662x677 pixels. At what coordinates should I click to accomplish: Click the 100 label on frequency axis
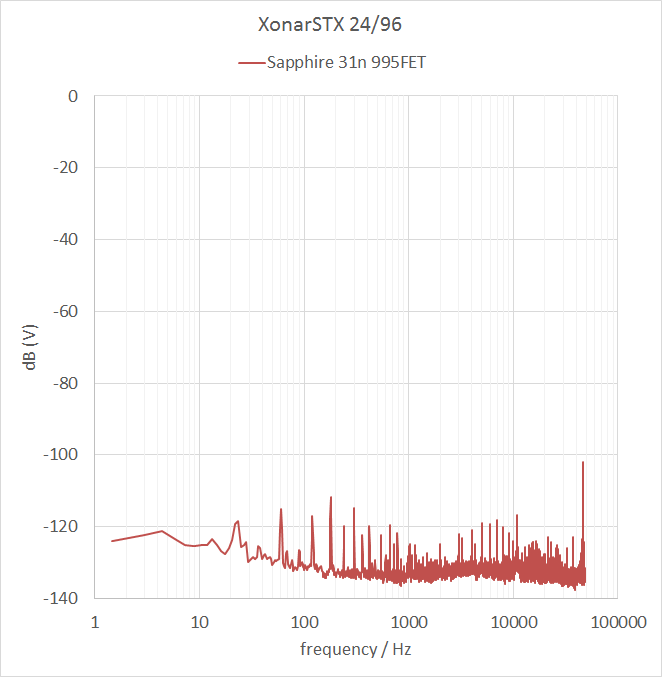(x=304, y=623)
